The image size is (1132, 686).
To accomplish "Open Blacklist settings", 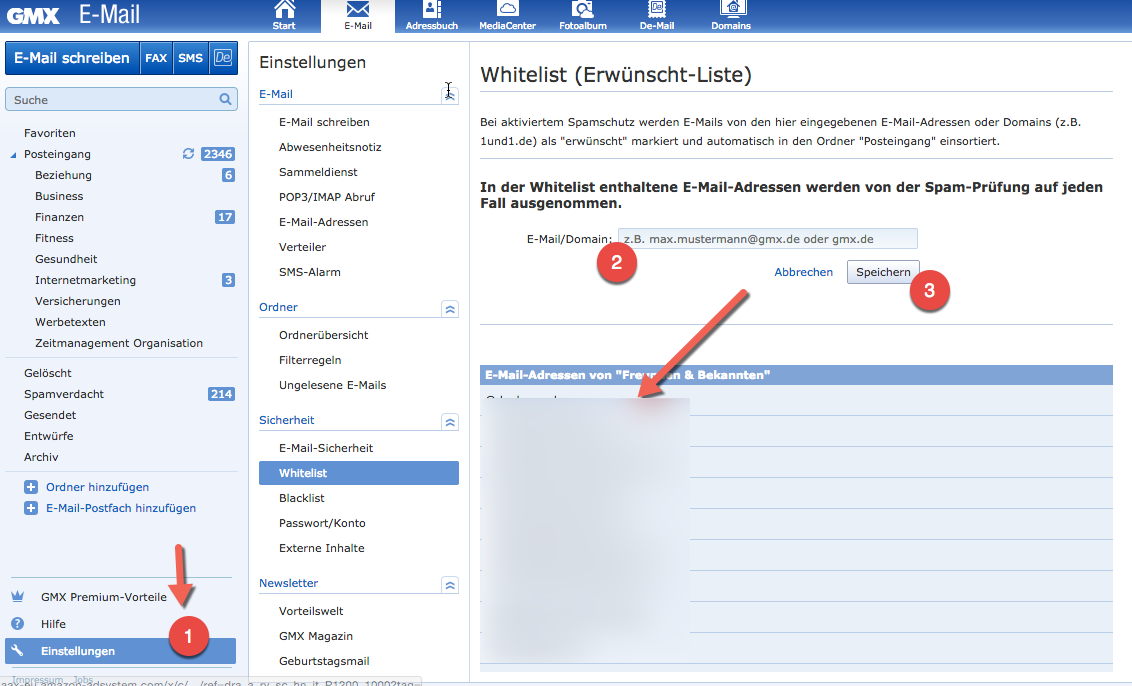I will pyautogui.click(x=301, y=498).
